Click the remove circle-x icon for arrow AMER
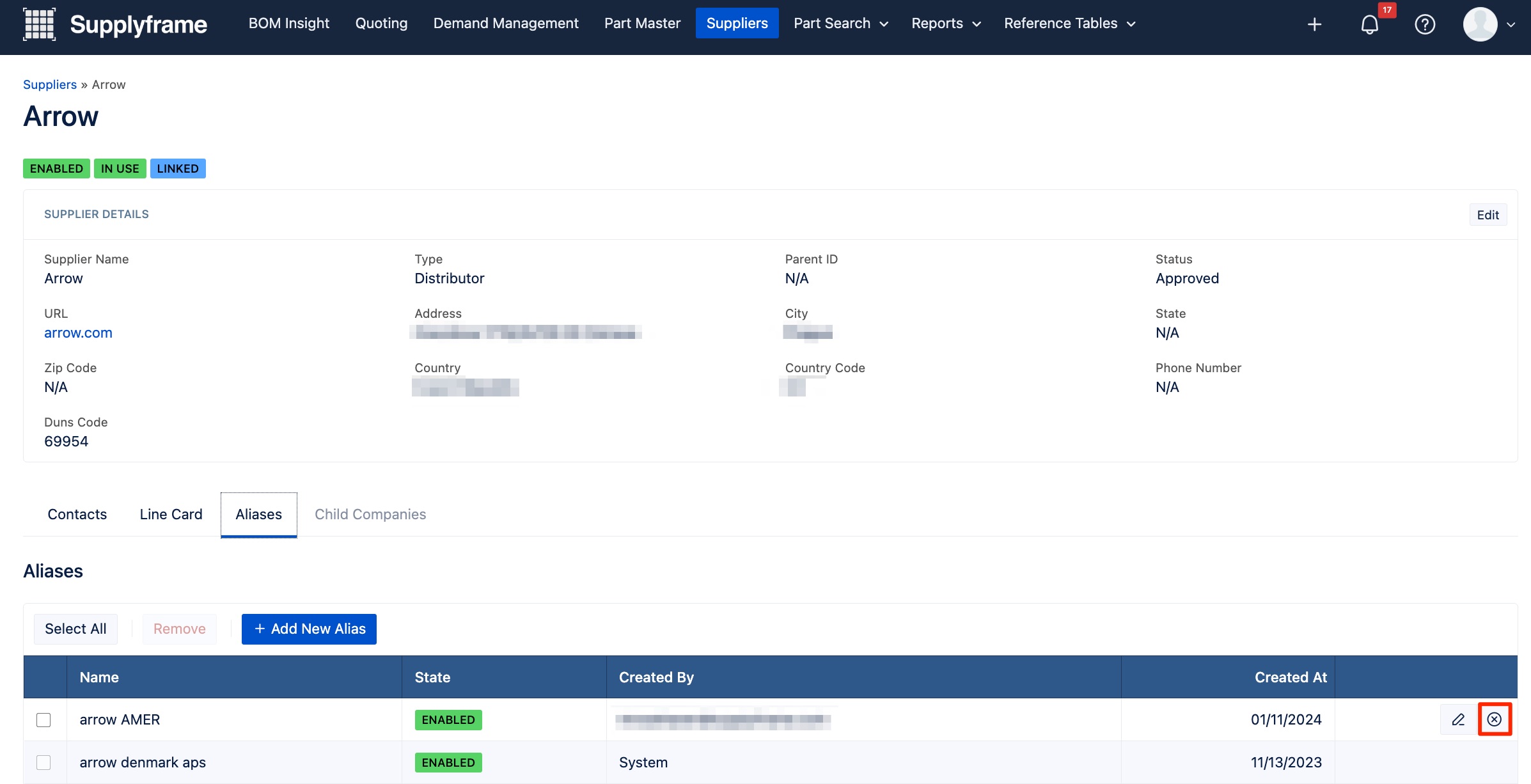 click(1495, 719)
